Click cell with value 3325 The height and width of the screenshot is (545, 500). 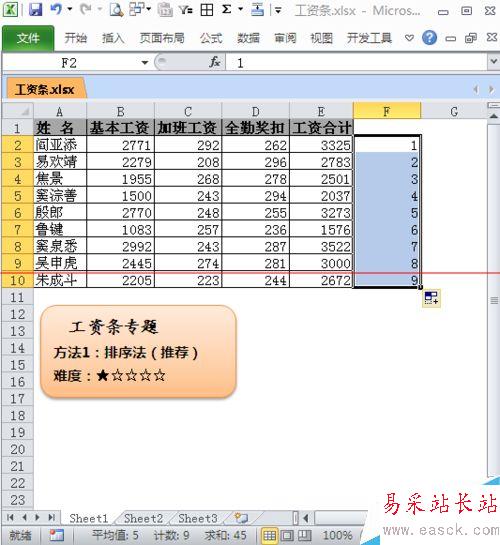[321, 145]
